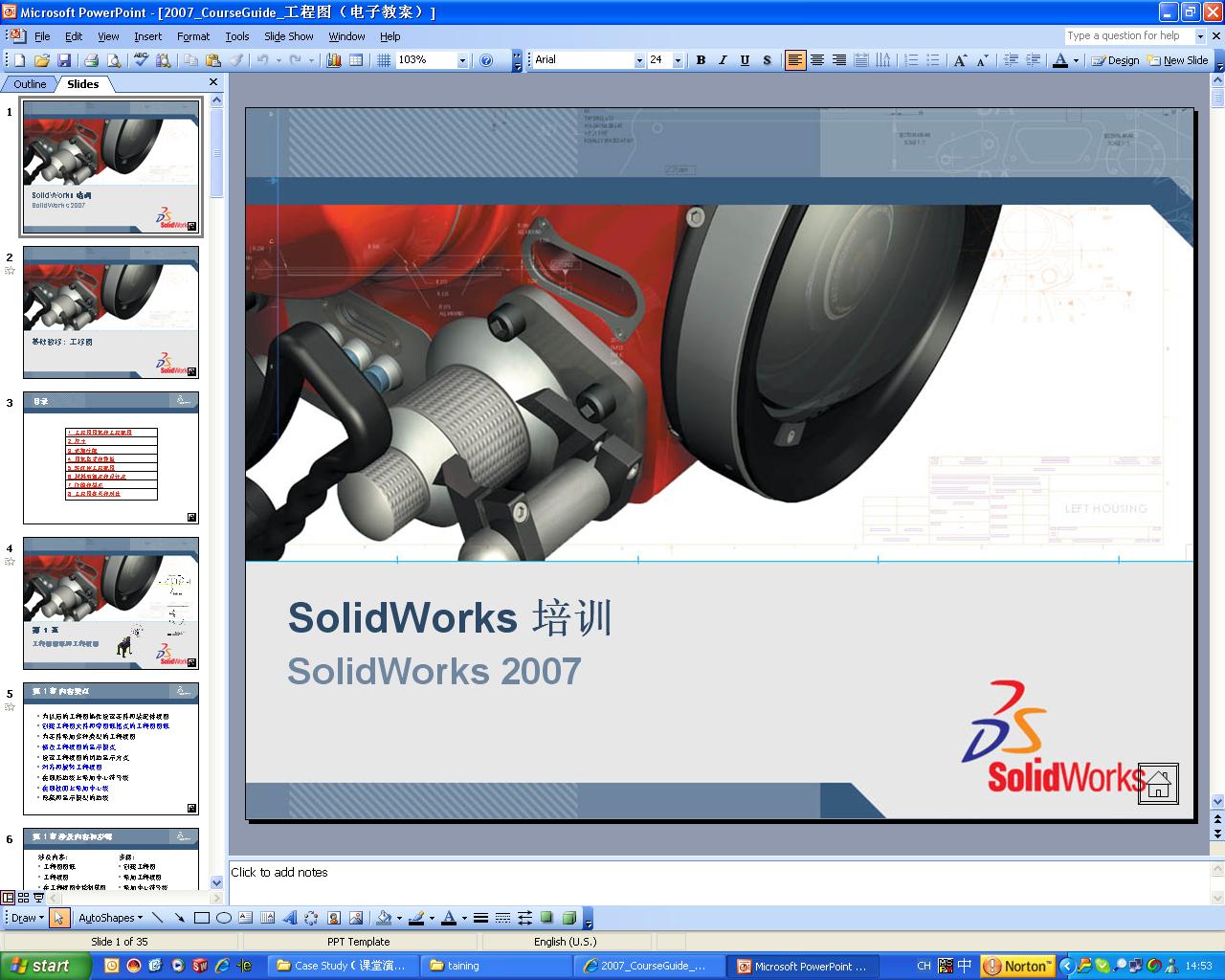Image resolution: width=1225 pixels, height=980 pixels.
Task: Run the spelling check
Action: (141, 60)
